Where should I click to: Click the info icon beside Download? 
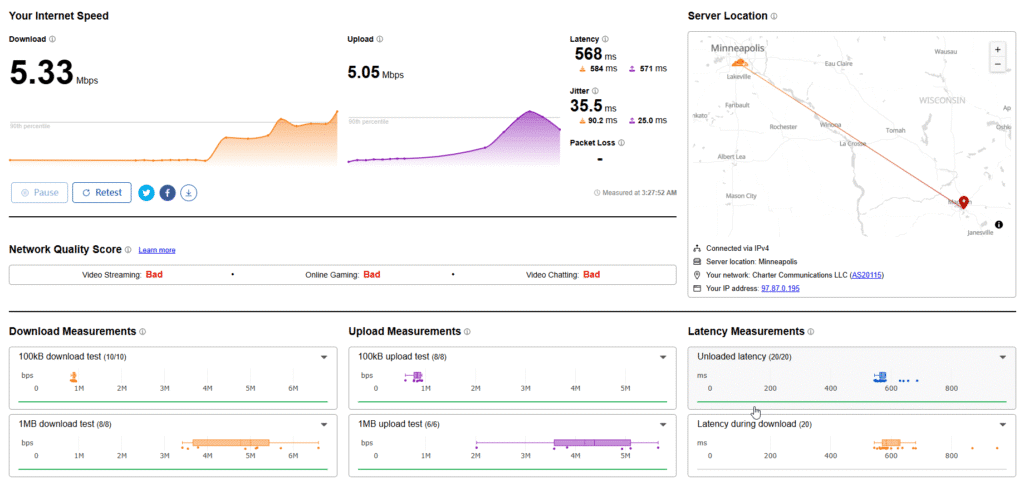(52, 40)
